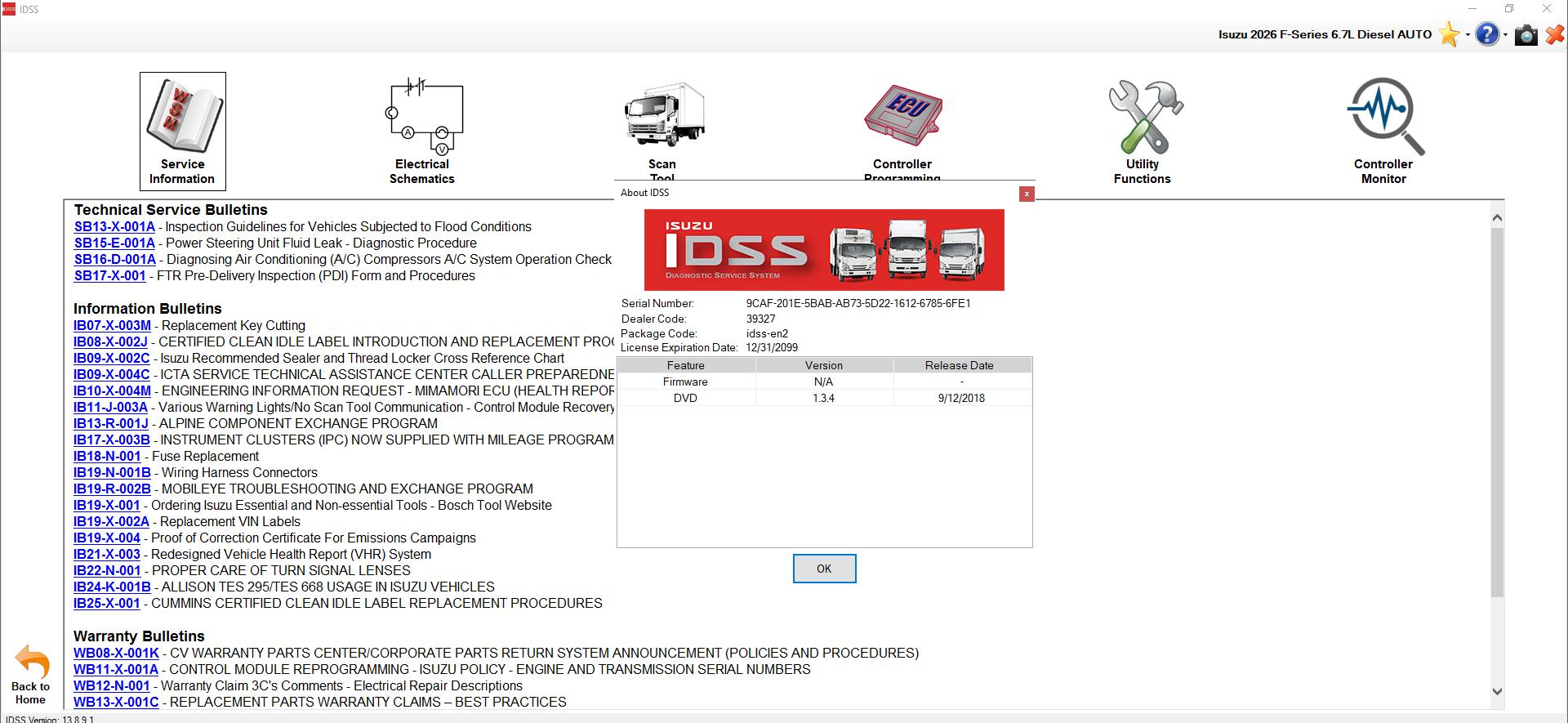Viewport: 1568px width, 723px height.
Task: Click package code idss-en2
Action: pyautogui.click(x=767, y=333)
